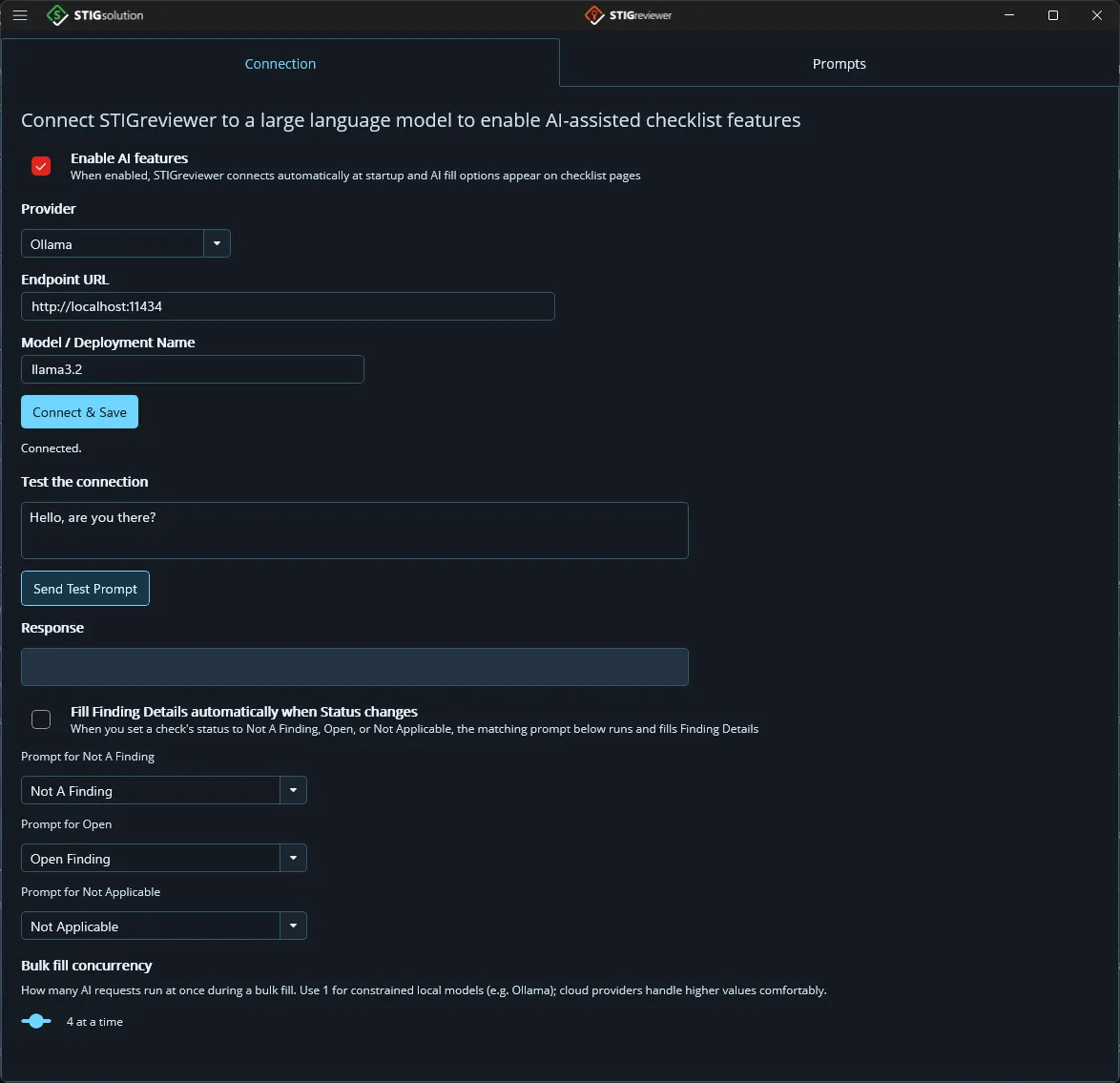Viewport: 1120px width, 1083px height.
Task: Click the Connect & Save button
Action: 79,412
